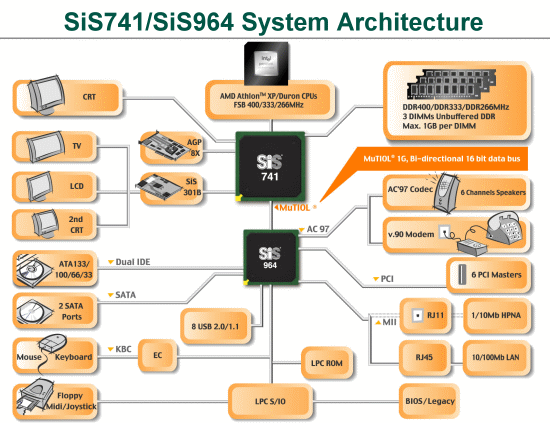Image resolution: width=550 pixels, height=423 pixels.
Task: Click the AC'97 Codec text
Action: (410, 189)
